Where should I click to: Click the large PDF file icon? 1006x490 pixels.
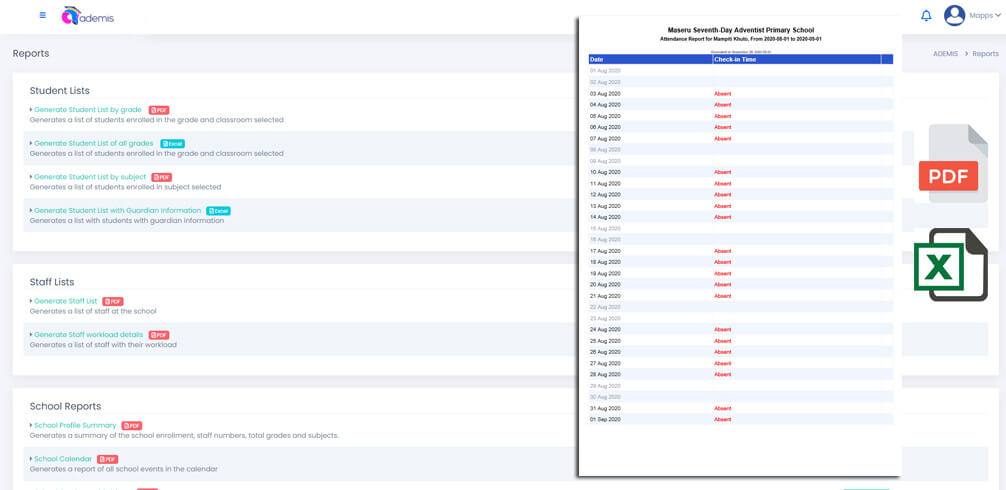pos(951,165)
